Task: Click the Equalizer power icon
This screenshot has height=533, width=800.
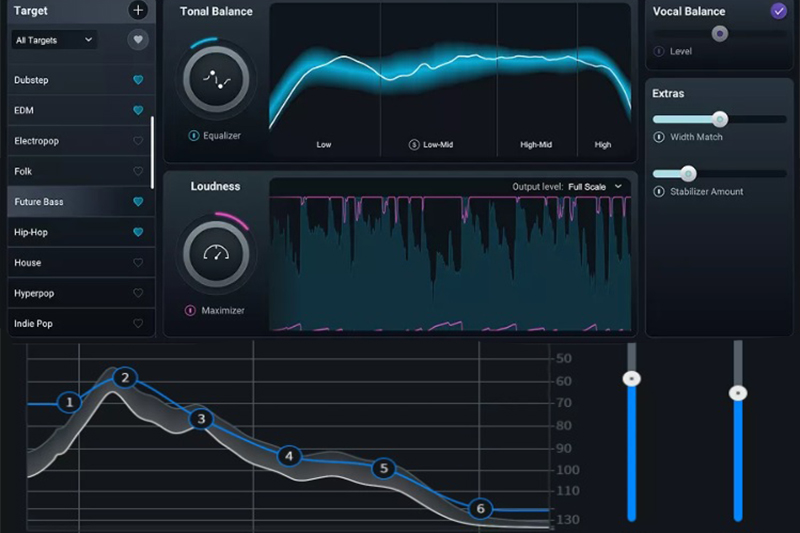Action: click(192, 135)
